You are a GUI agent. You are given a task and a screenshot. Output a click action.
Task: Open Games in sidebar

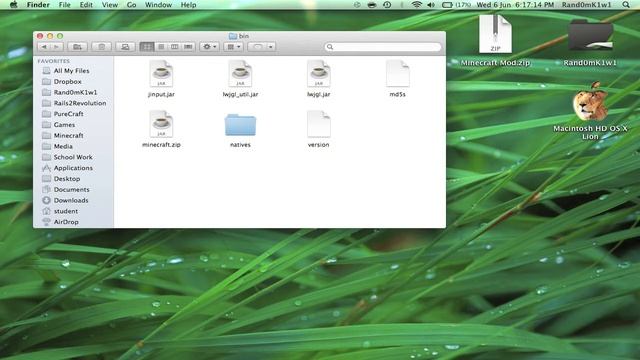pos(64,125)
